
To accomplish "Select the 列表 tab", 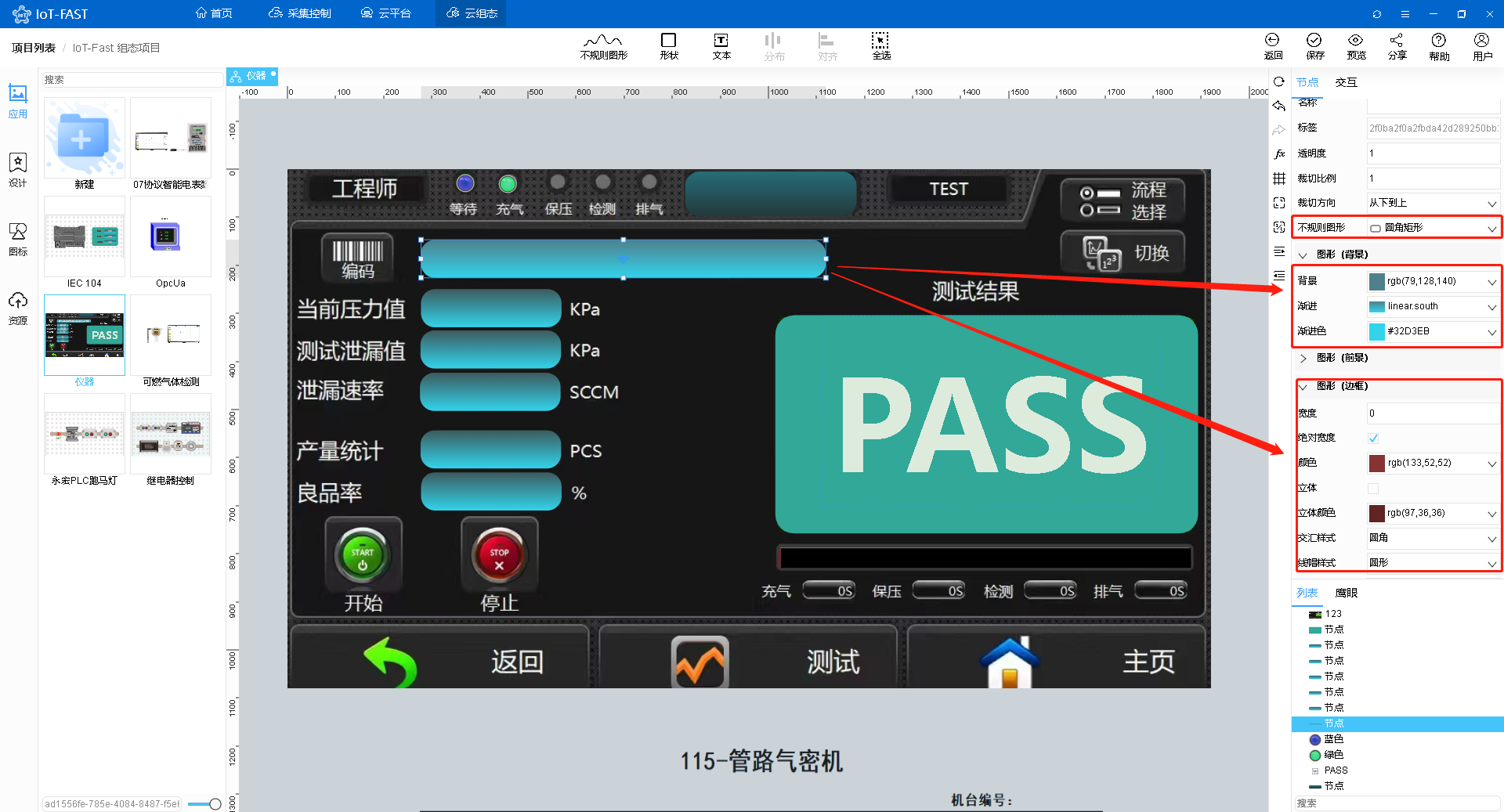I will pos(1307,593).
